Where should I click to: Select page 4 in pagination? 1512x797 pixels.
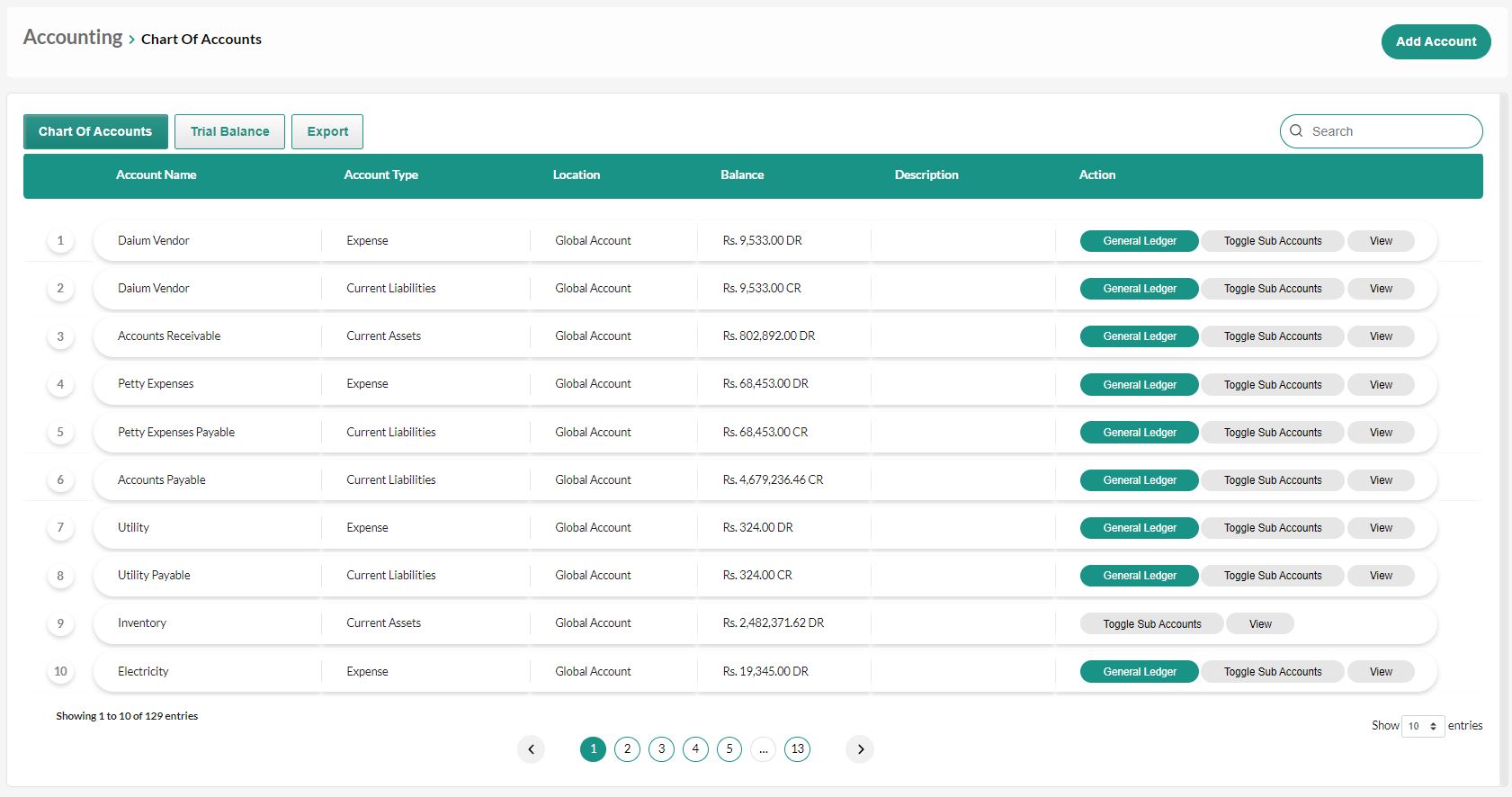click(x=695, y=749)
